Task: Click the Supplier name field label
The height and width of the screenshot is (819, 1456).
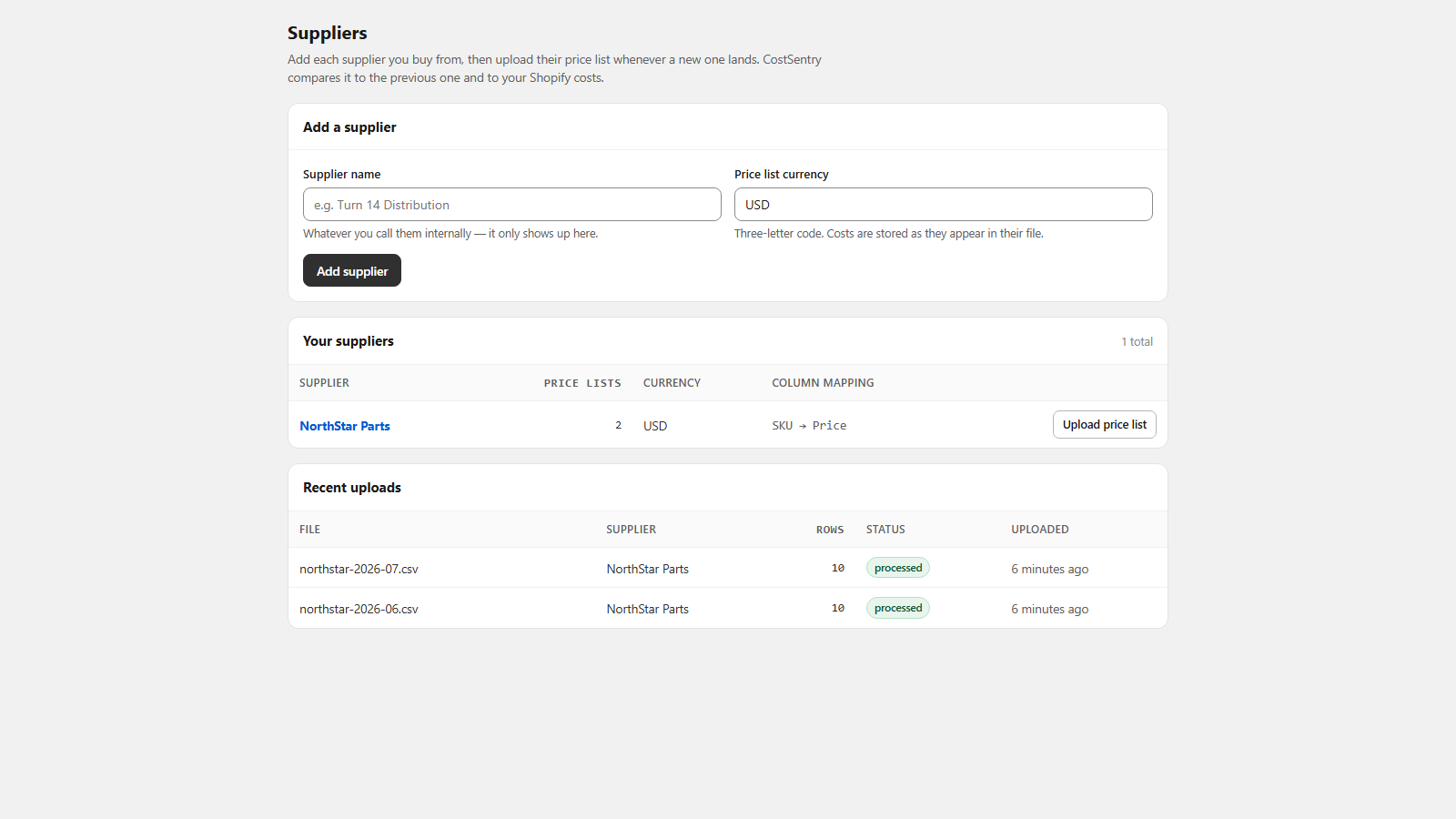Action: tap(341, 175)
